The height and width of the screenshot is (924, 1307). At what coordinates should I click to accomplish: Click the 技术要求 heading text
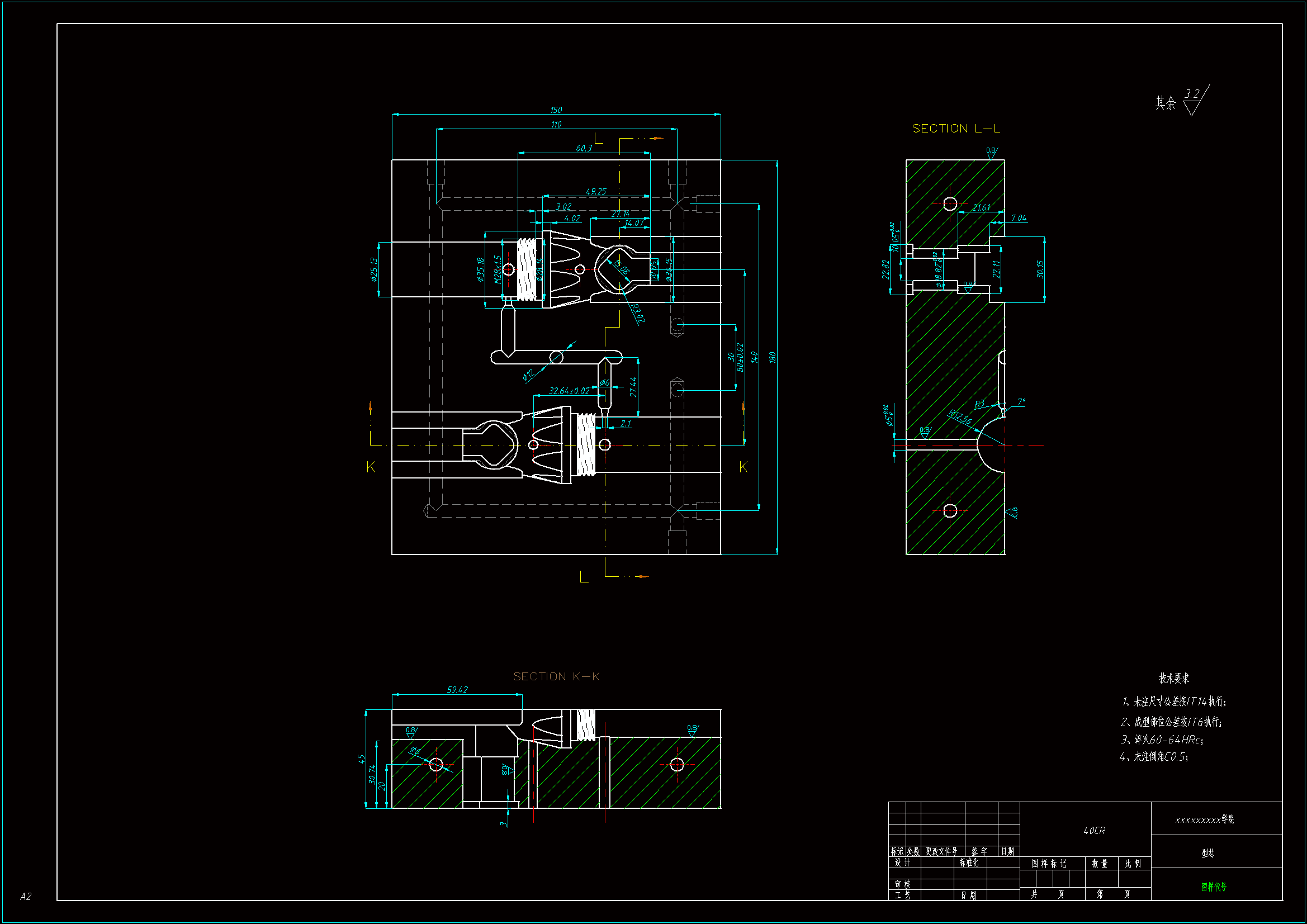(1174, 678)
